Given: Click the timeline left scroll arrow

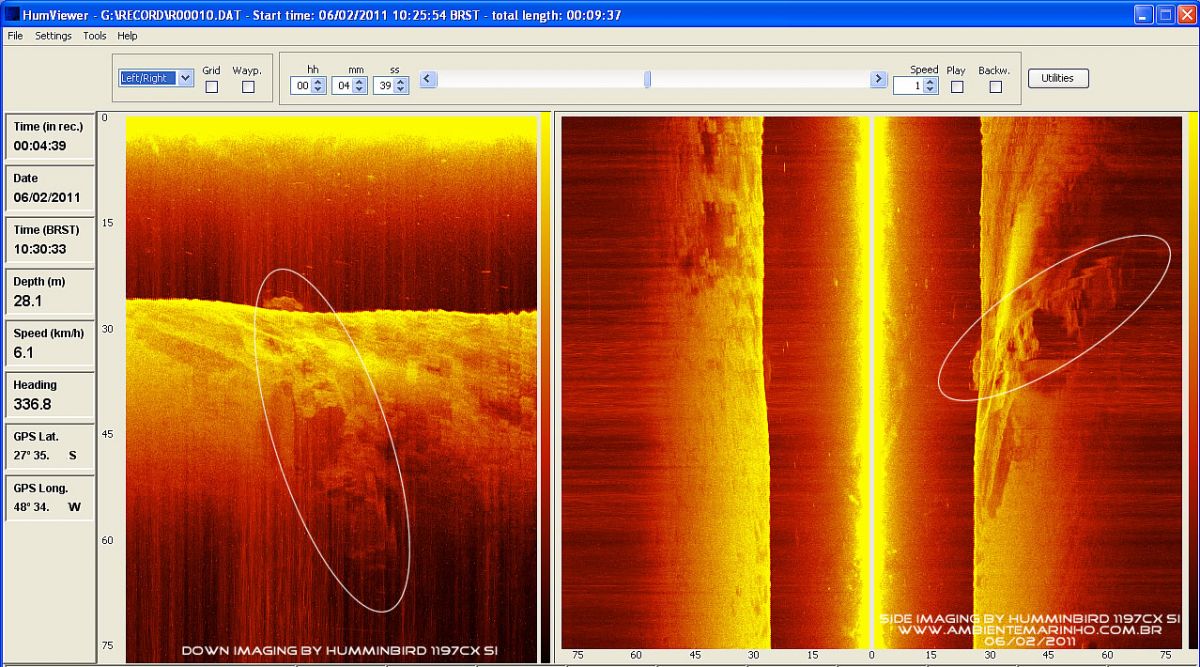Looking at the screenshot, I should click(428, 79).
